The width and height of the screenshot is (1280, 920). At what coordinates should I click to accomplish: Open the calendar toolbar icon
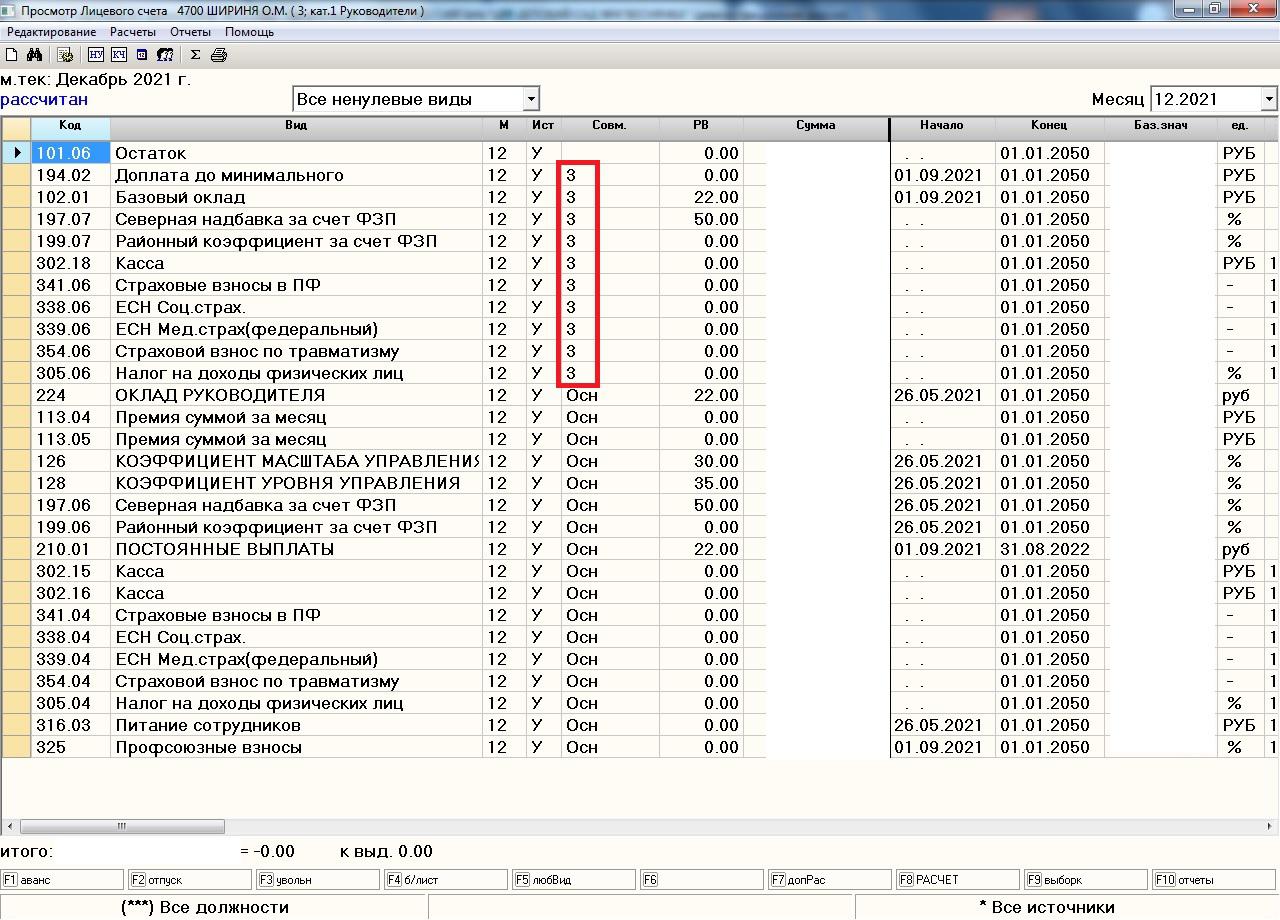pyautogui.click(x=142, y=55)
